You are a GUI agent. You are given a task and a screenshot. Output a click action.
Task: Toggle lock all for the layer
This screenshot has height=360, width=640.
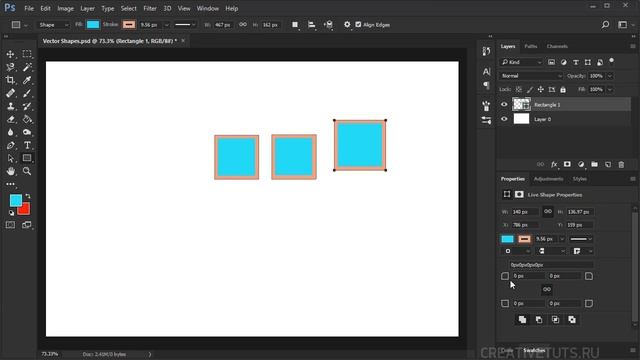click(563, 89)
